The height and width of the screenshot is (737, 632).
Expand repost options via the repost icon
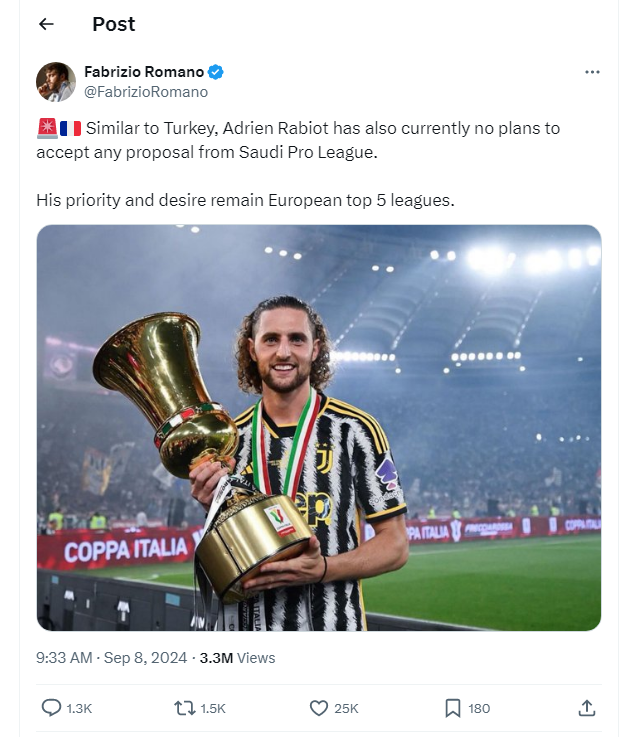click(x=184, y=708)
